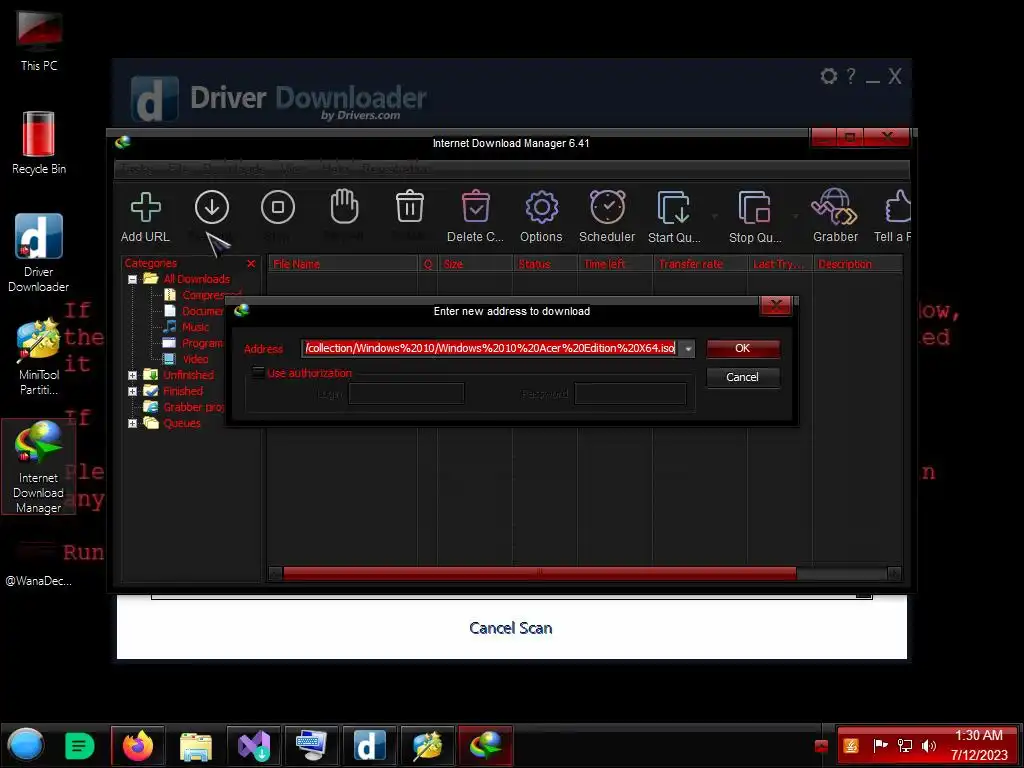Click the Start orb button
Image resolution: width=1024 pixels, height=768 pixels.
pos(25,745)
